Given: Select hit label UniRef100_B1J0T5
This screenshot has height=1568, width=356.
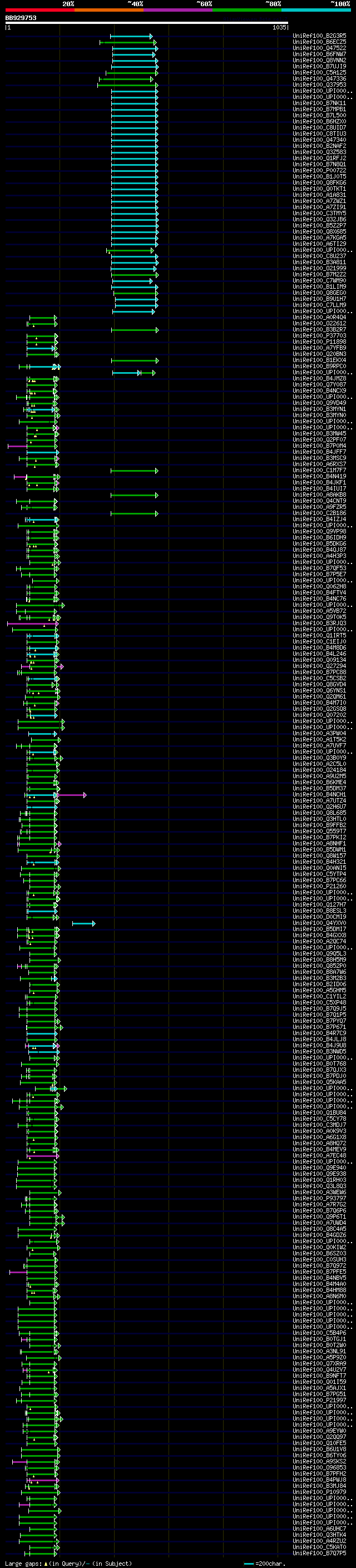Looking at the screenshot, I should tap(319, 176).
